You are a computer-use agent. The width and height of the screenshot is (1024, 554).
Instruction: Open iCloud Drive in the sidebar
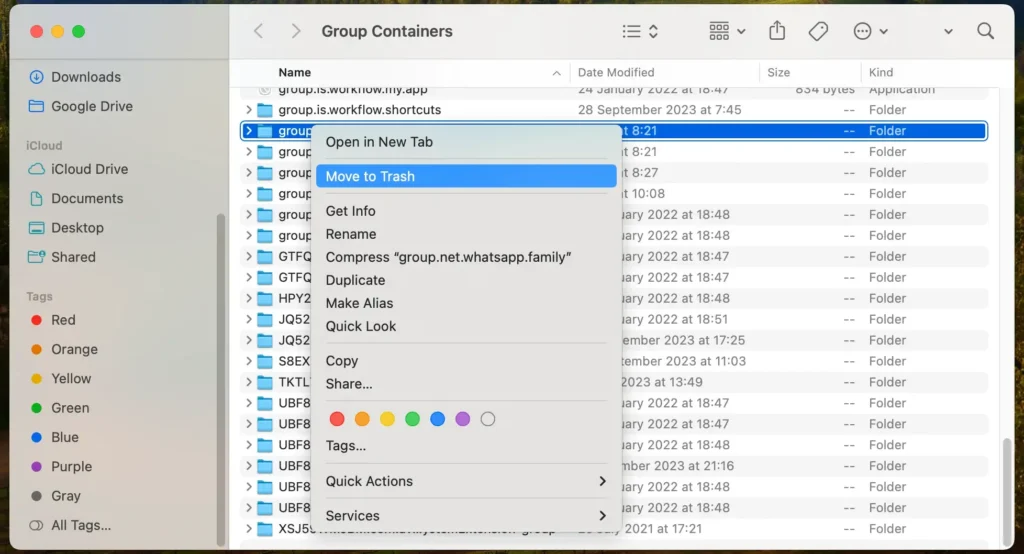pos(78,169)
